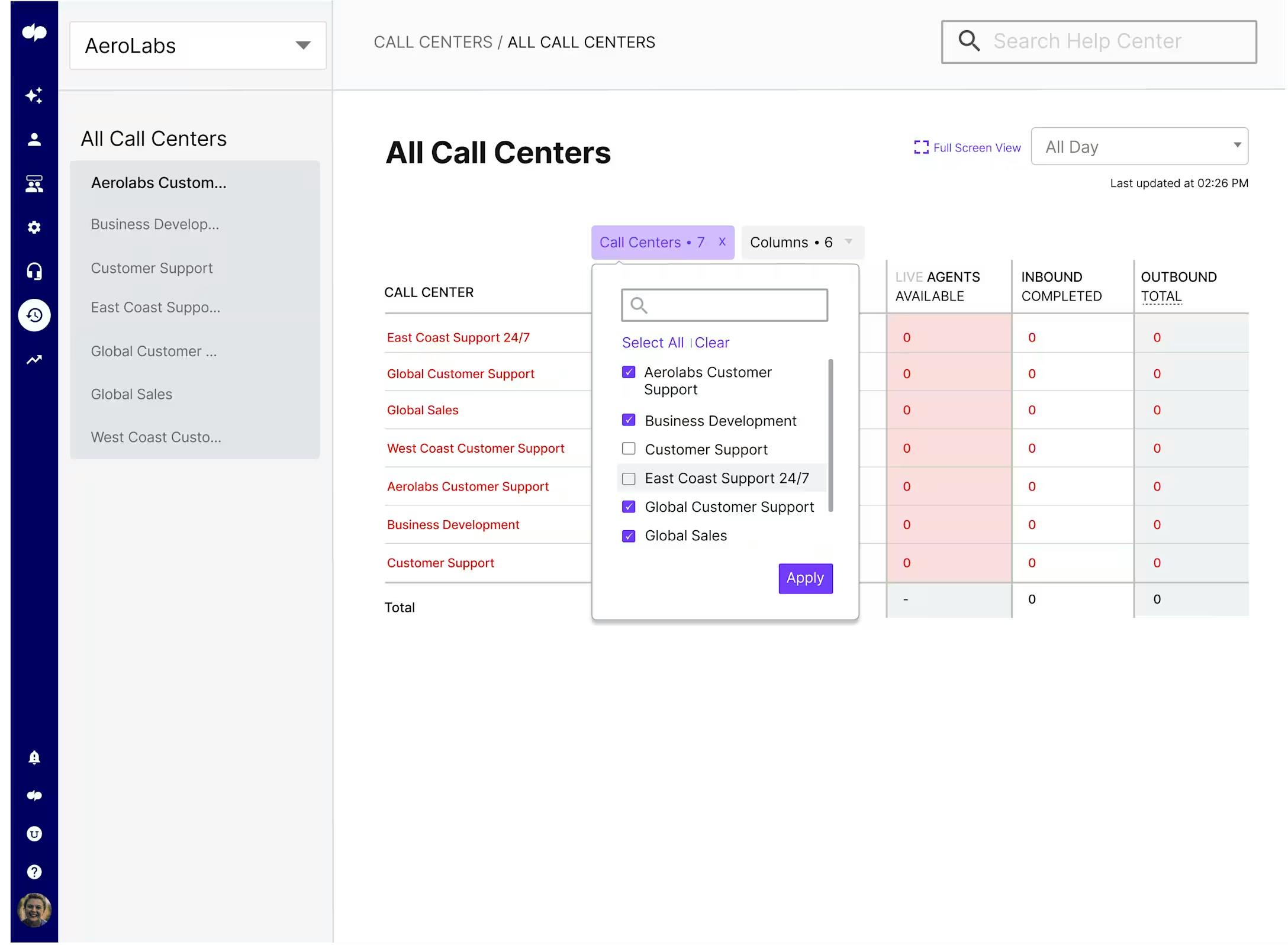Open the All Day time range dropdown

pos(1139,146)
